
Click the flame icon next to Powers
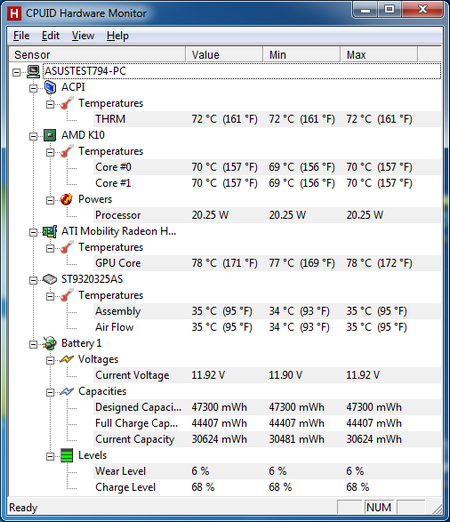point(67,199)
